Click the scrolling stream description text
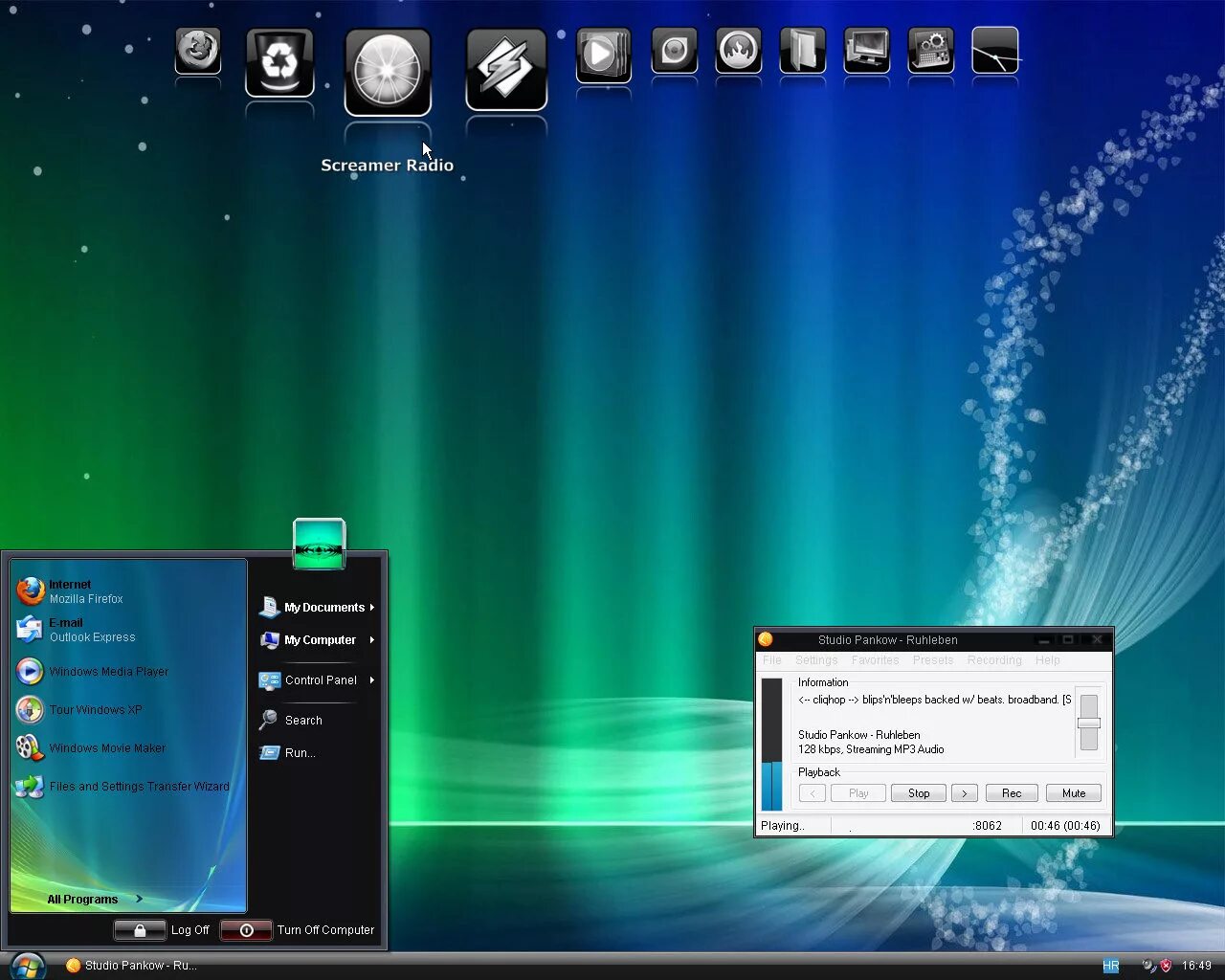The width and height of the screenshot is (1225, 980). pyautogui.click(x=934, y=700)
